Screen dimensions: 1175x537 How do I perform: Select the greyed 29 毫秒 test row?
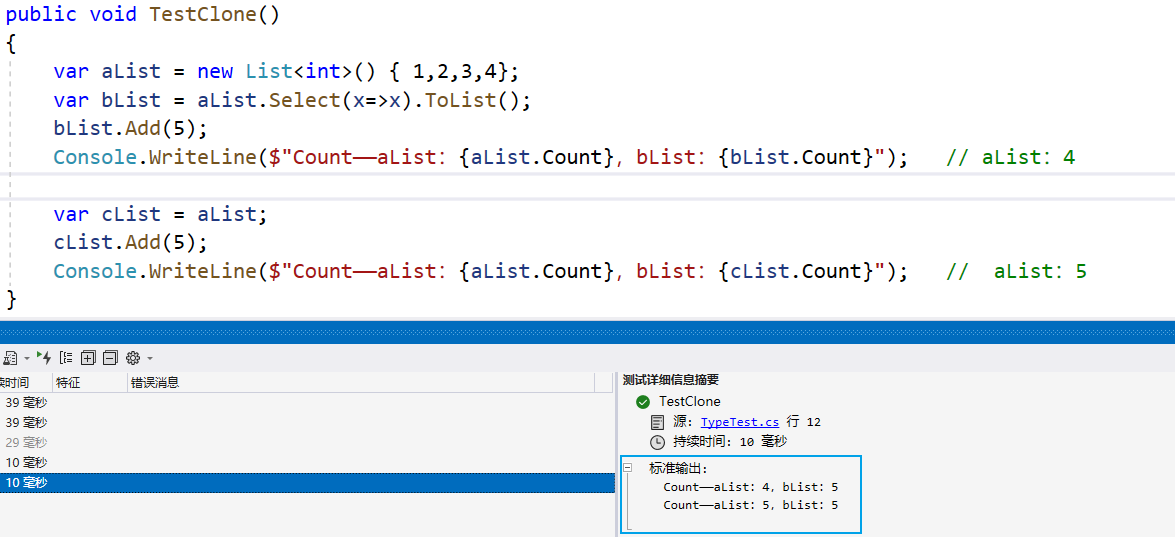[x=300, y=442]
